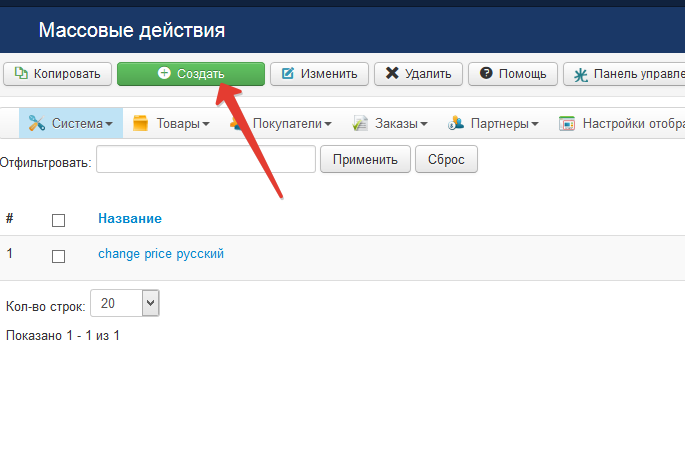Click the Сброс reset button
685x455 pixels.
tap(446, 159)
